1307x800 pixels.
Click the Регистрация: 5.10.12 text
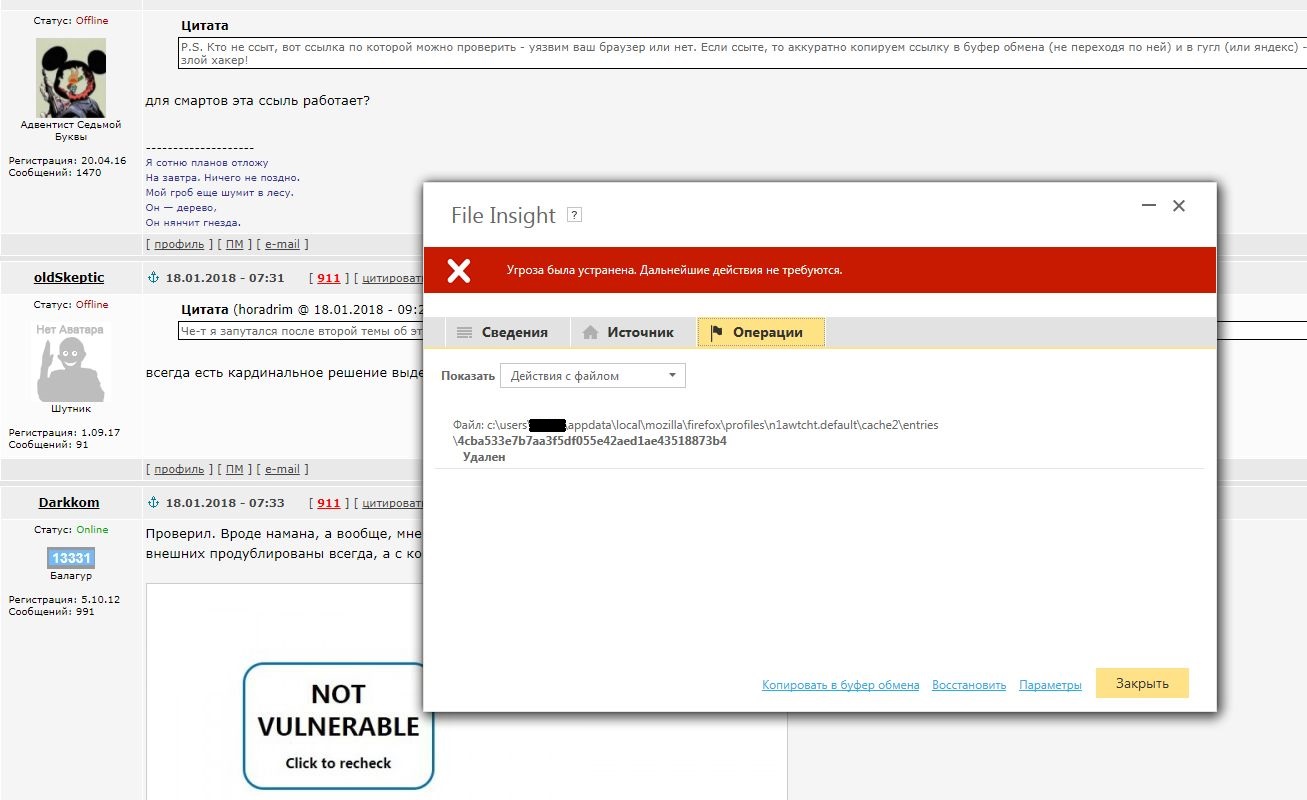pyautogui.click(x=64, y=600)
